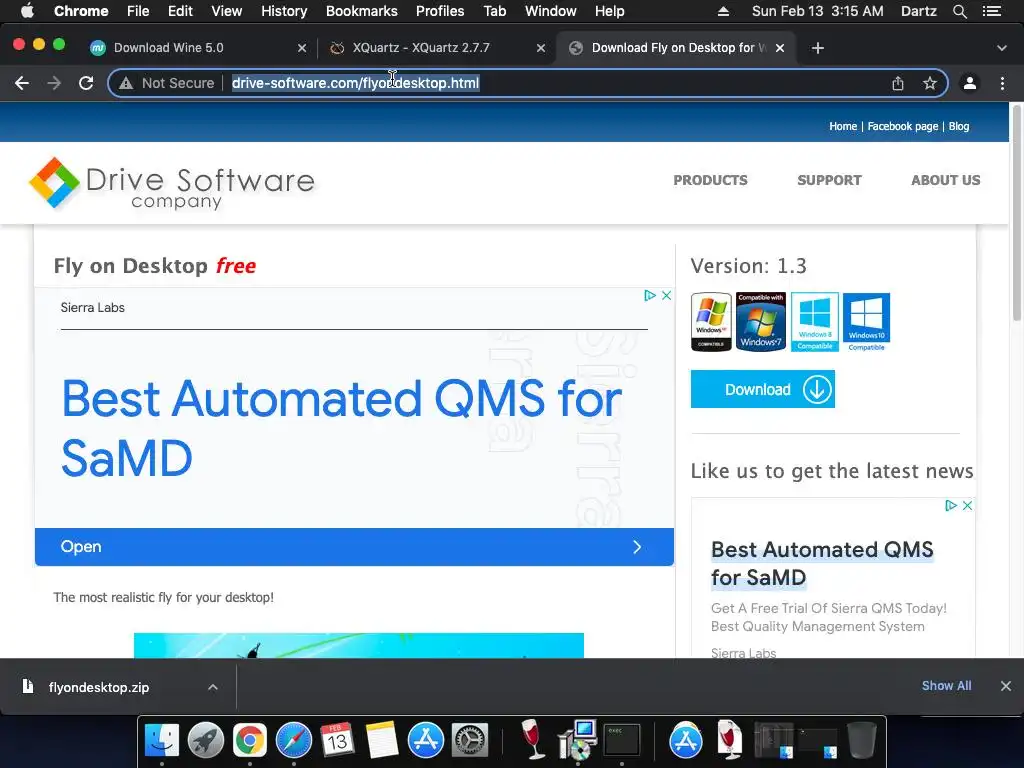Screen dimensions: 1024x768
Task: Open the Profiles menu
Action: [440, 11]
